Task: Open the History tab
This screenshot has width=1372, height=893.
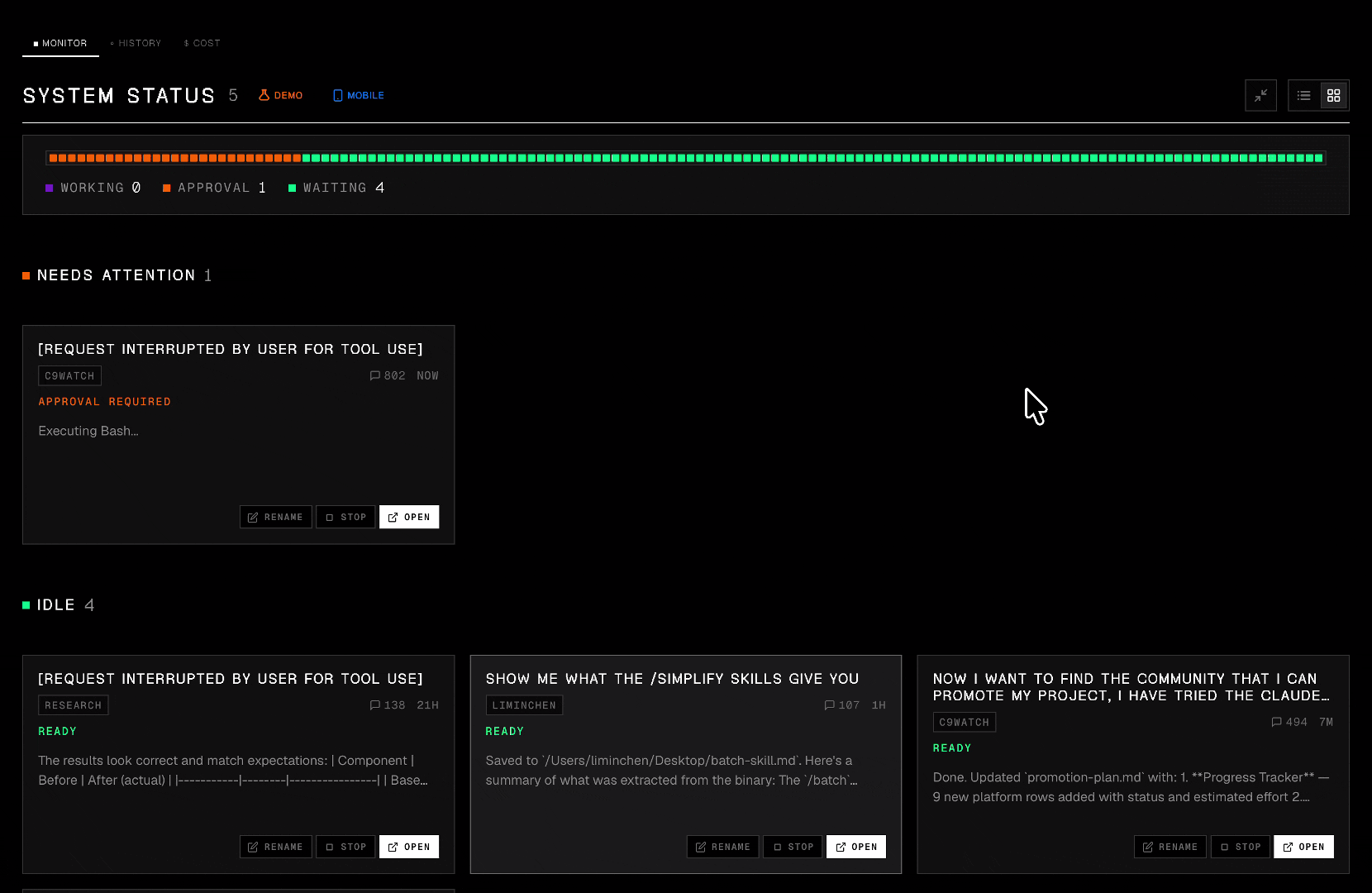Action: point(136,43)
